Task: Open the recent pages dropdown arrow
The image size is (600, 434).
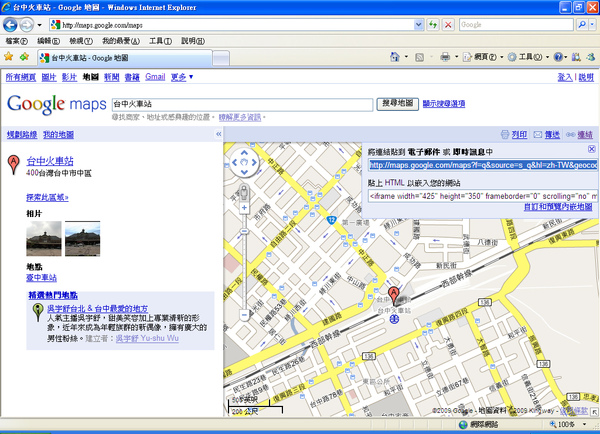Action: point(39,25)
